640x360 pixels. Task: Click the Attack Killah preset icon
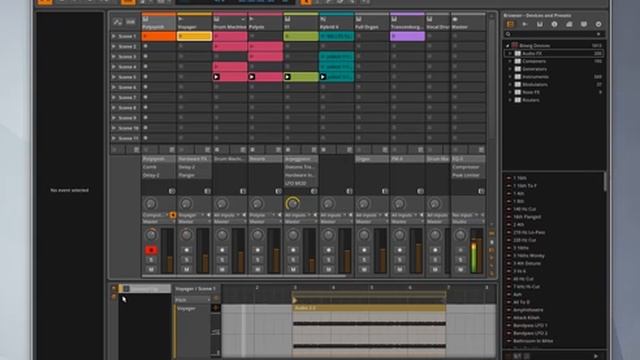tap(509, 318)
